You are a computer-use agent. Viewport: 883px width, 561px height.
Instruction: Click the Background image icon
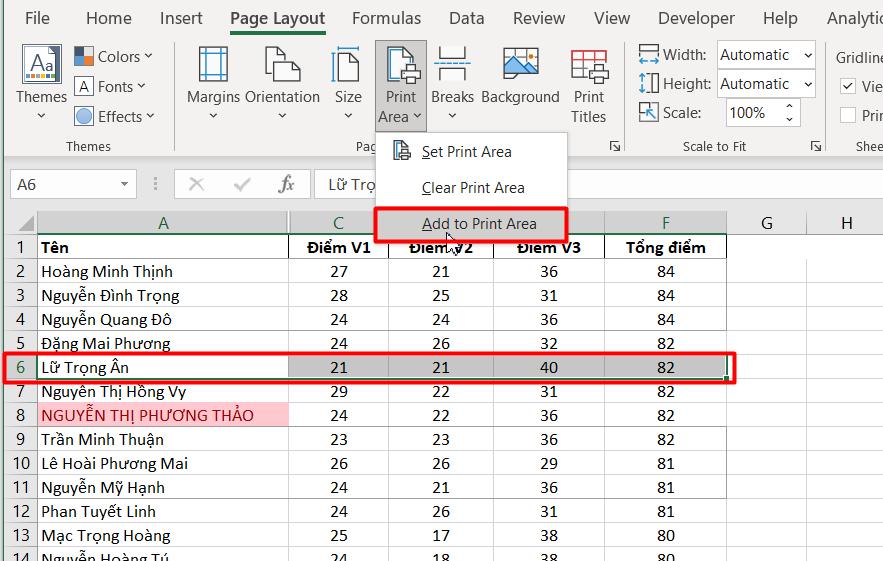[x=520, y=66]
